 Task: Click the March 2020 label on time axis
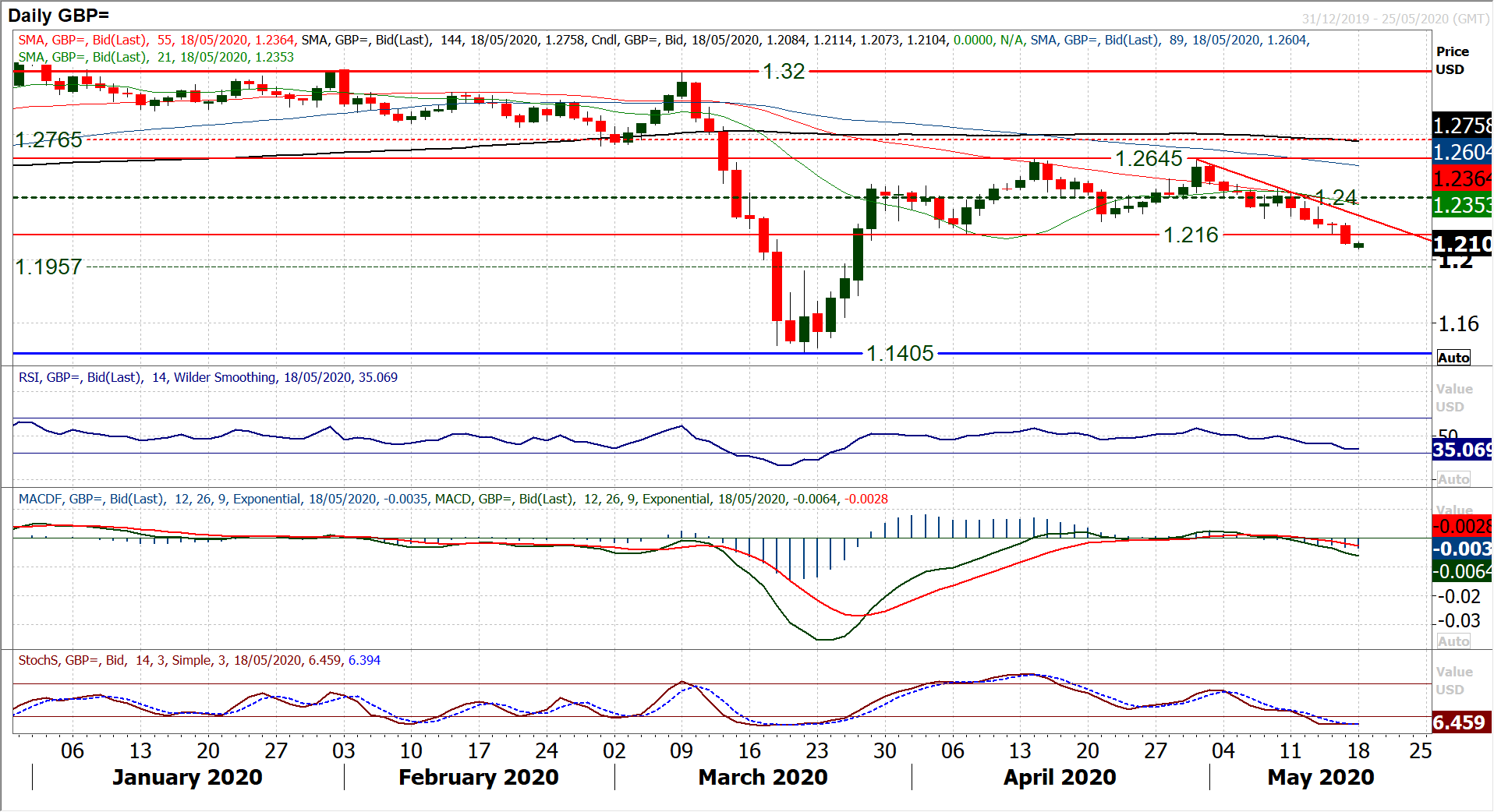[762, 778]
